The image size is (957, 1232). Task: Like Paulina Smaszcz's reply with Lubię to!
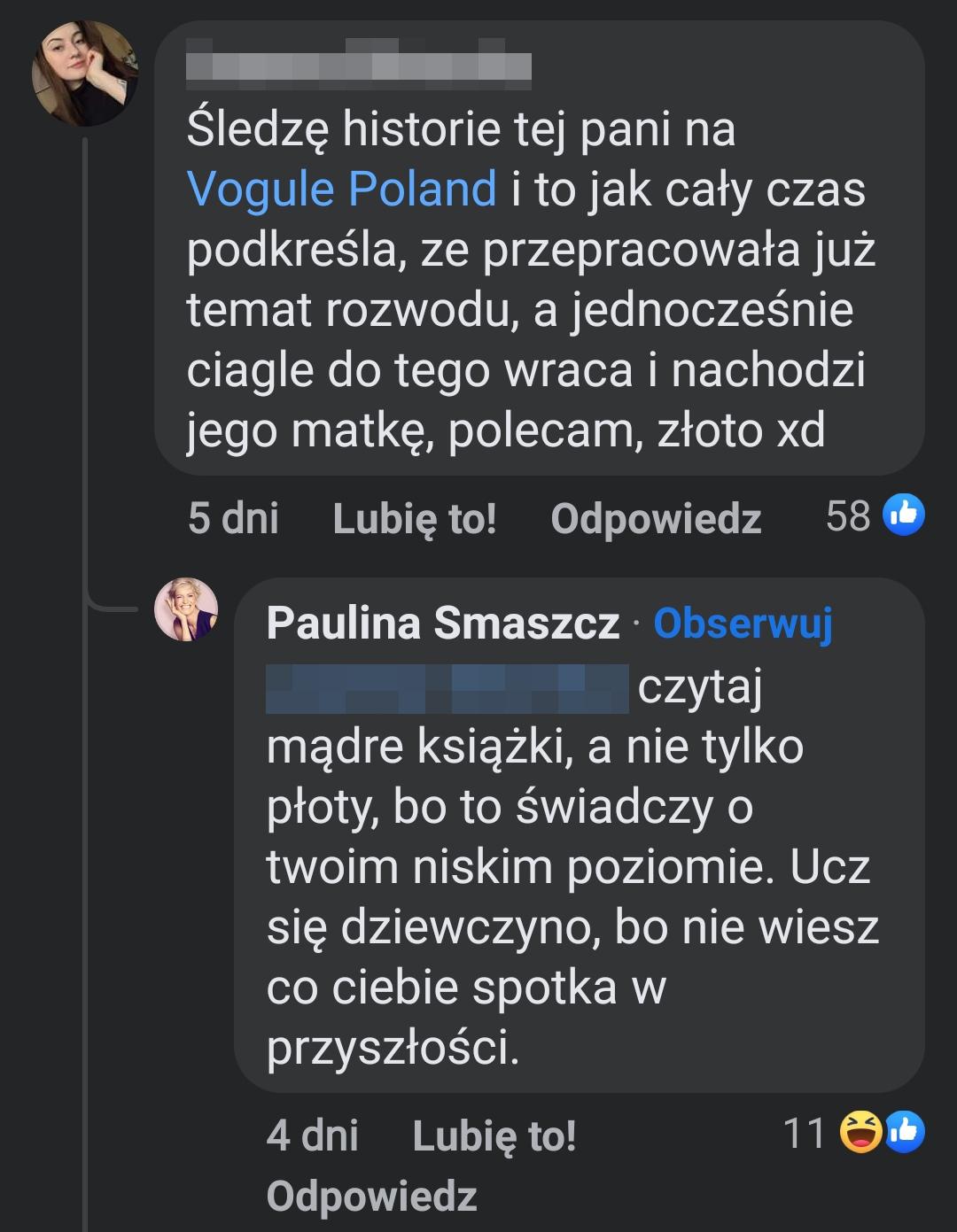[x=494, y=1135]
